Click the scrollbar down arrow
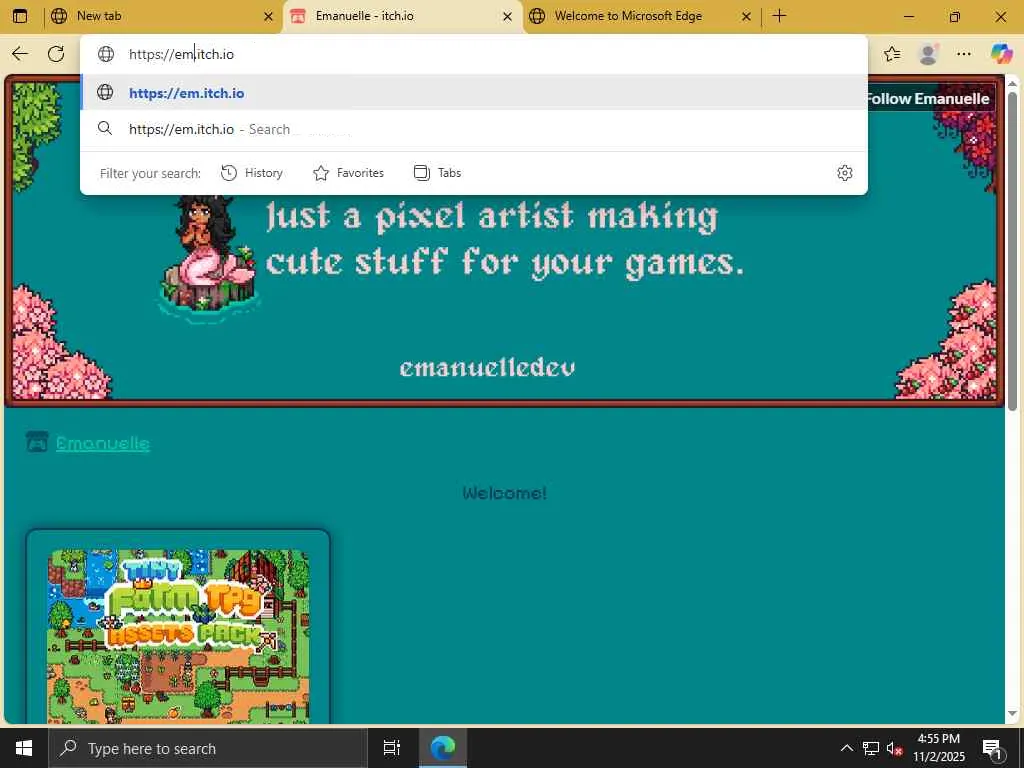The height and width of the screenshot is (768, 1024). 1012,714
